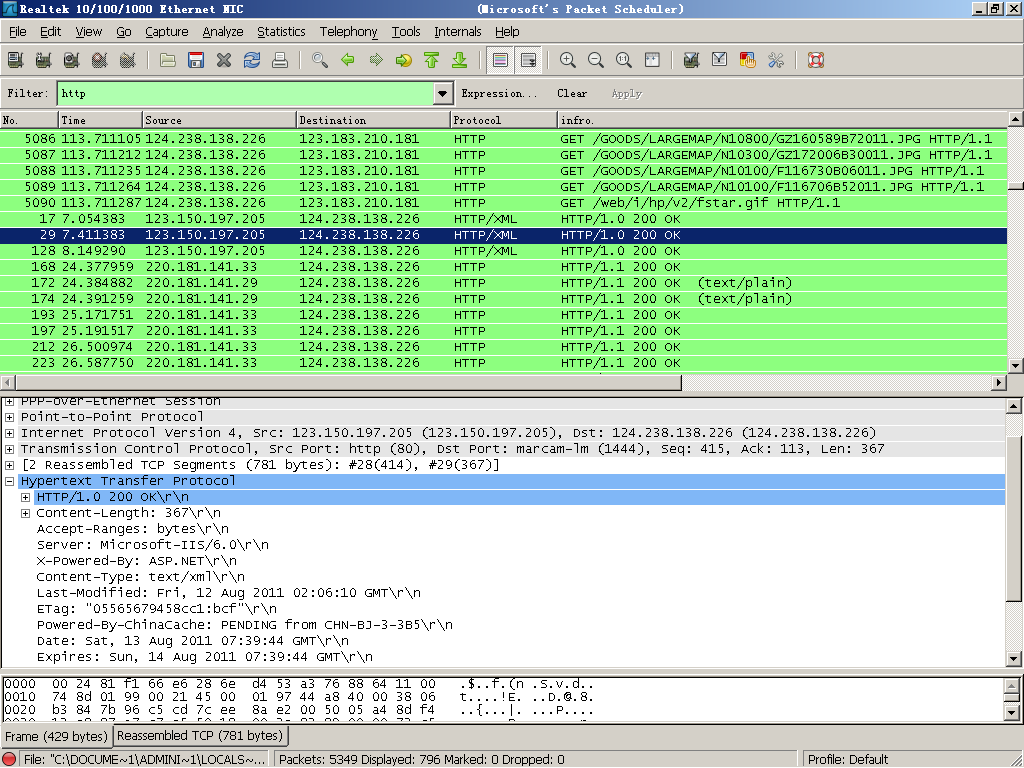Edit capture filters toolbar icon

tap(692, 60)
